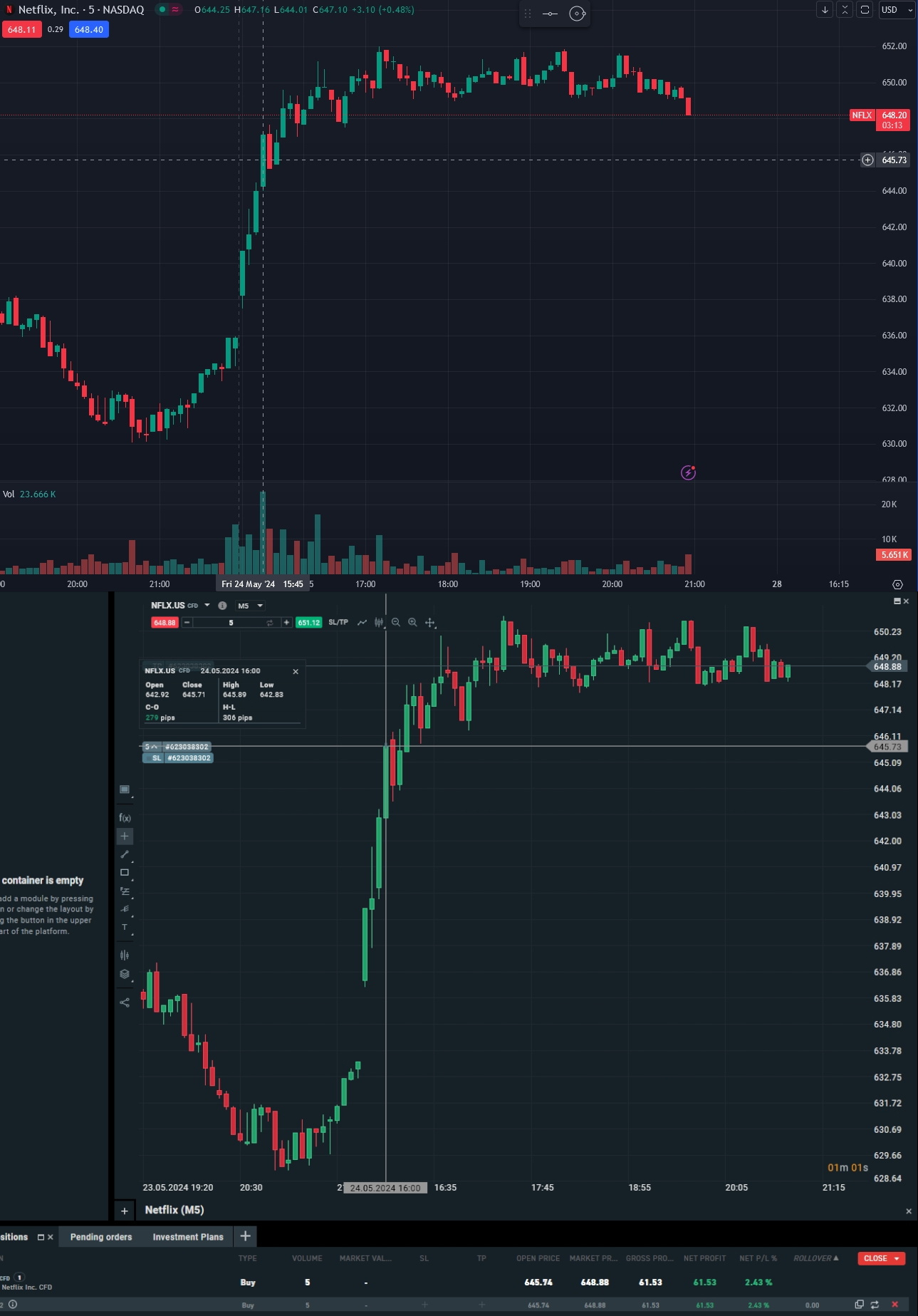The width and height of the screenshot is (918, 1316).
Task: Click the green 651.12 buy button
Action: pos(309,623)
